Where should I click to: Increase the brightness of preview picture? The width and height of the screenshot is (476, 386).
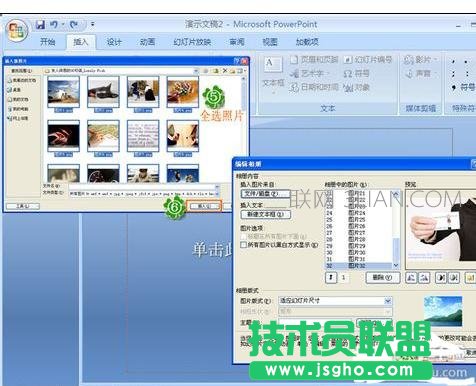[x=470, y=278]
